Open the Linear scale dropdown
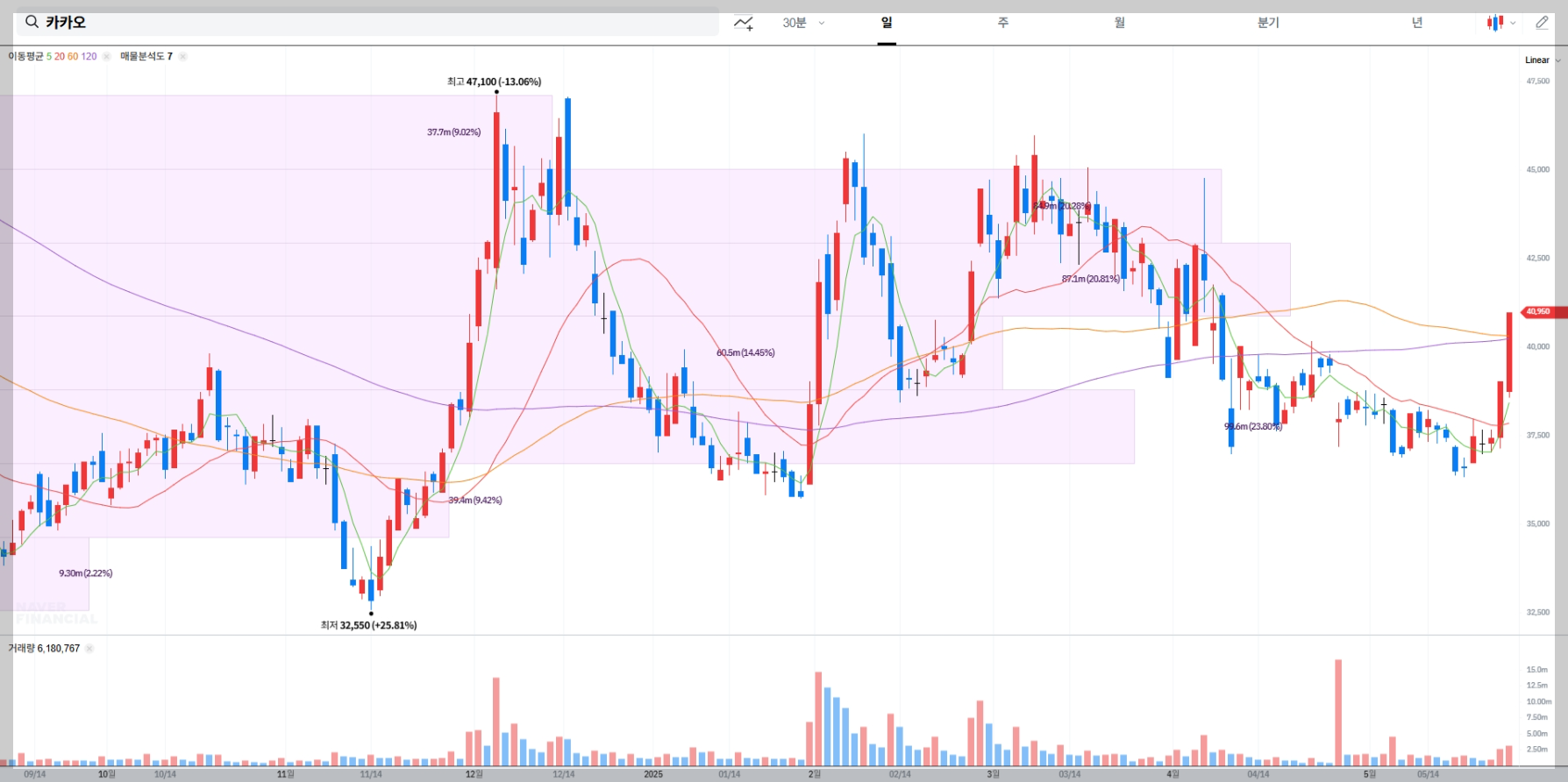The image size is (1568, 782). pos(1543,60)
